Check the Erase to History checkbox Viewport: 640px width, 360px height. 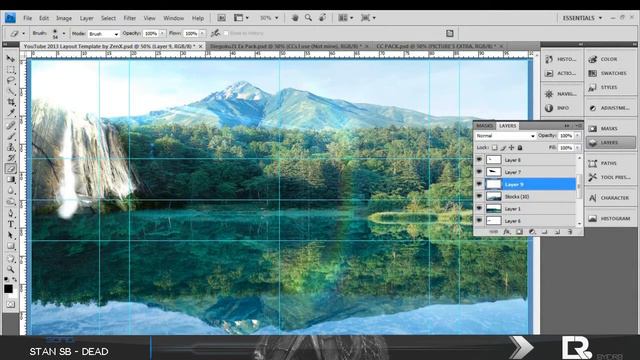click(x=226, y=33)
